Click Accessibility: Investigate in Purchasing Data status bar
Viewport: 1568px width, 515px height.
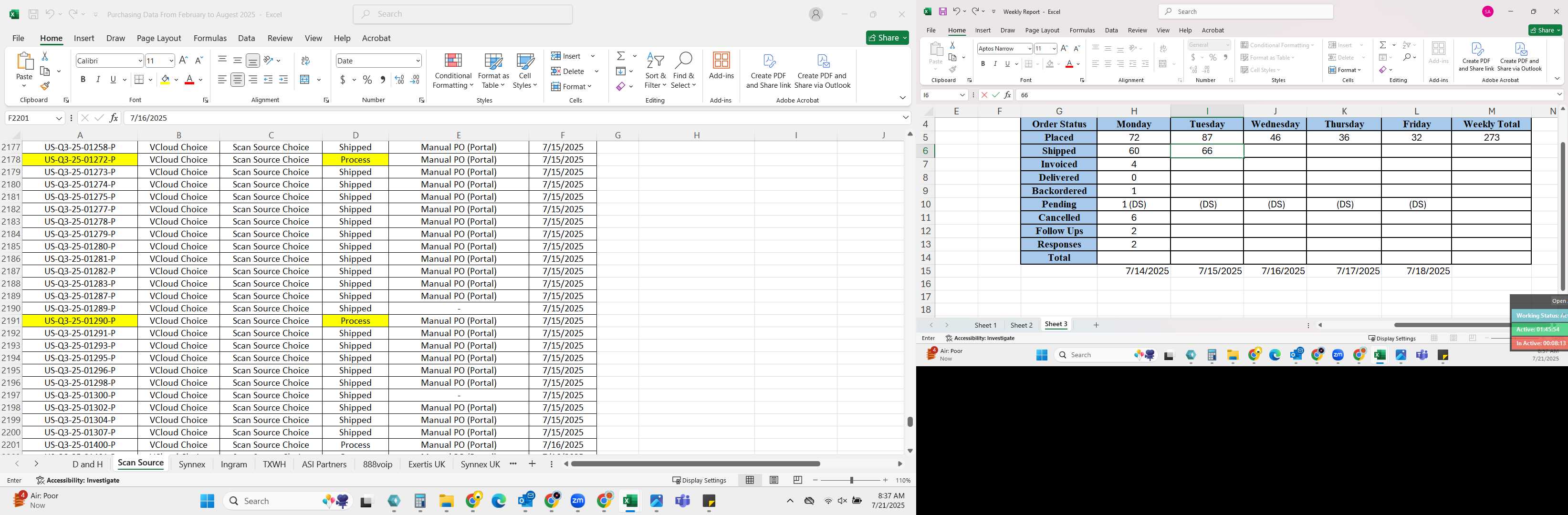(x=78, y=480)
